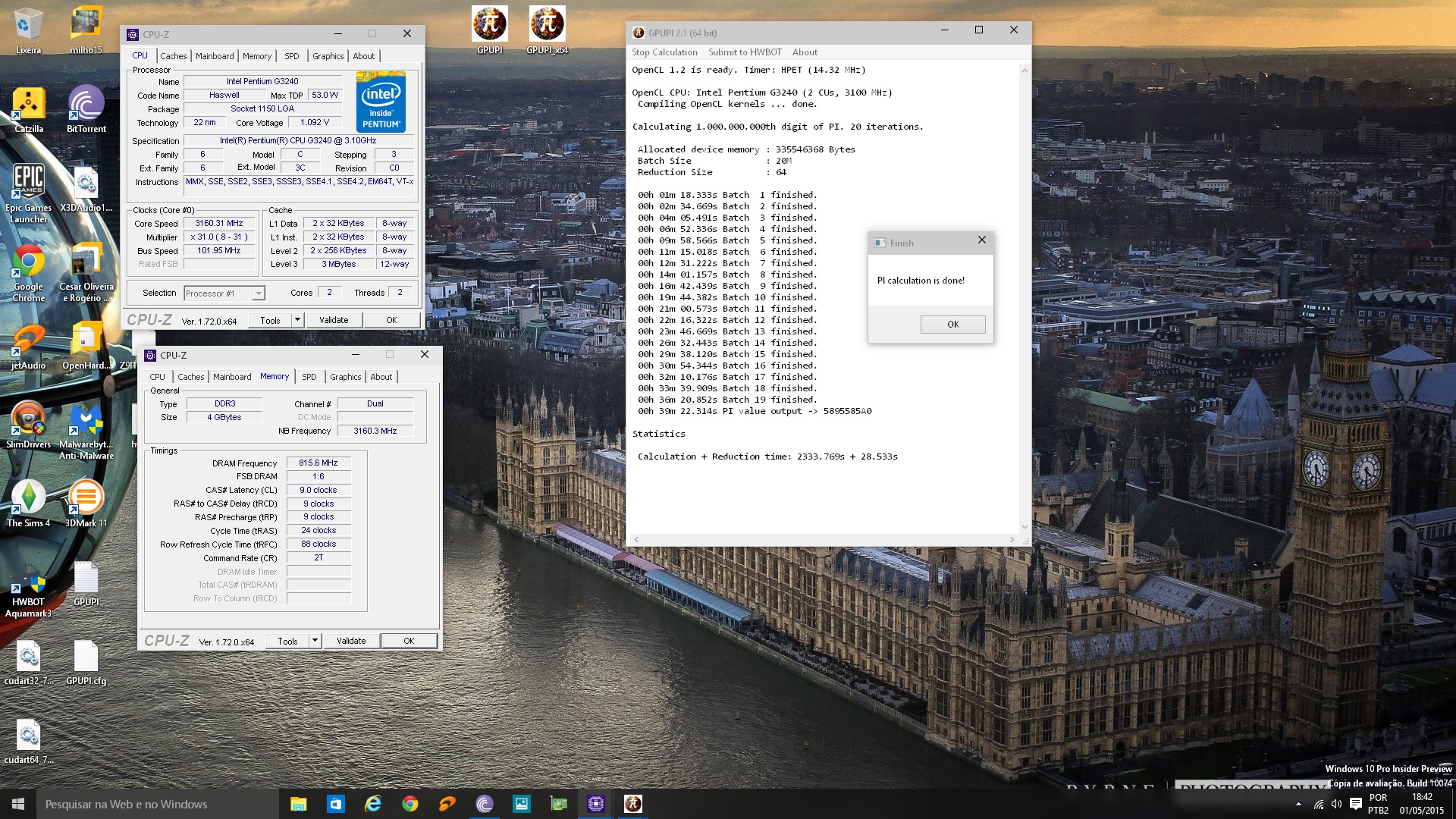Click GPUPI vertical scrollbar down arrow
The width and height of the screenshot is (1456, 819).
(x=1025, y=526)
